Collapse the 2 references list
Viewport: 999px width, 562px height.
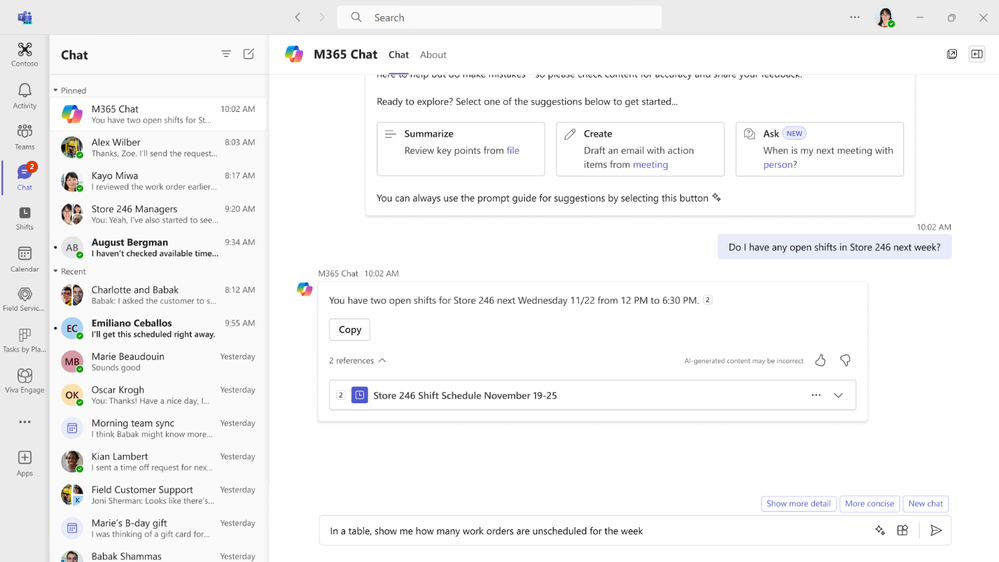[357, 361]
